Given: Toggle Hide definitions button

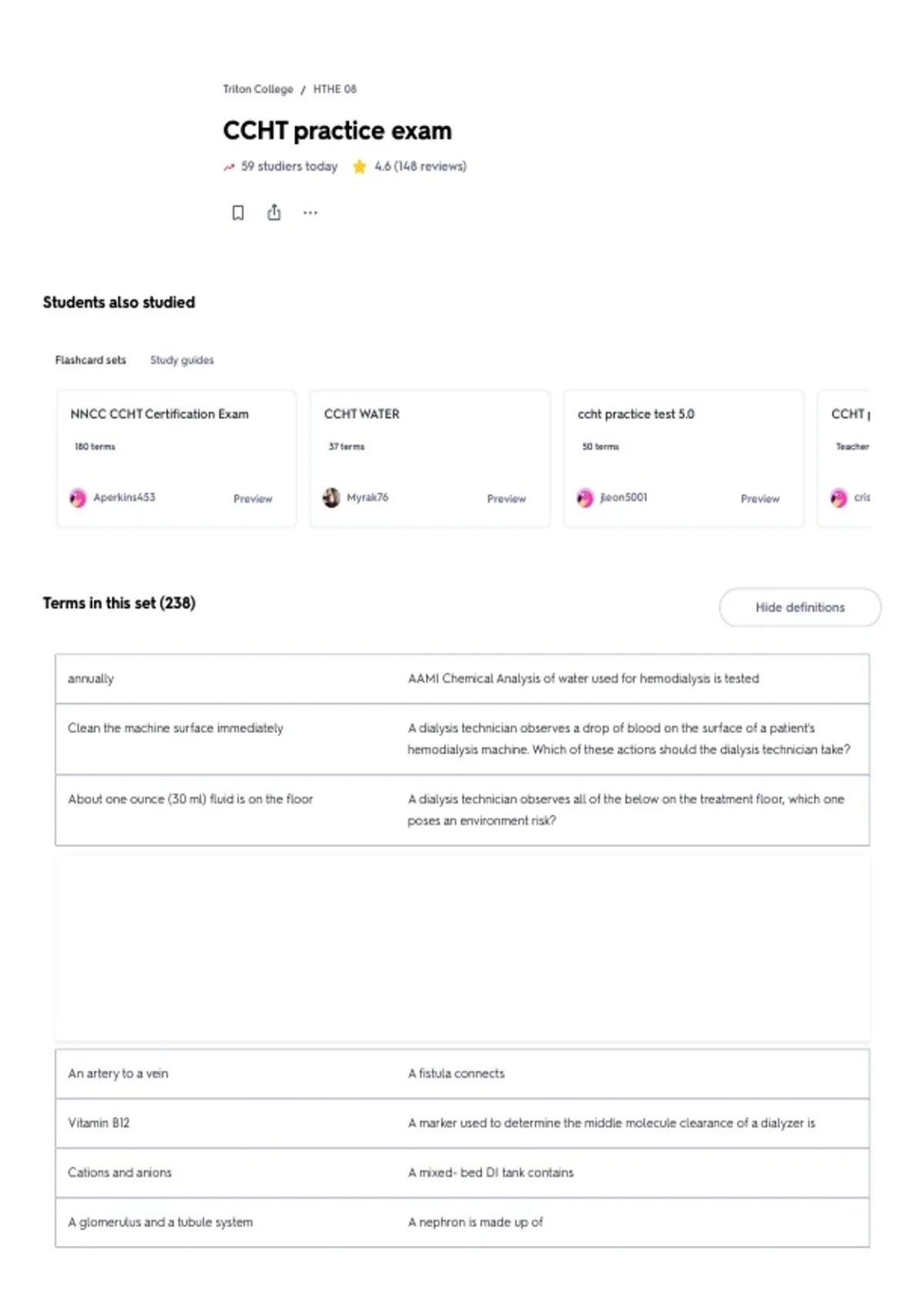Looking at the screenshot, I should click(x=800, y=608).
